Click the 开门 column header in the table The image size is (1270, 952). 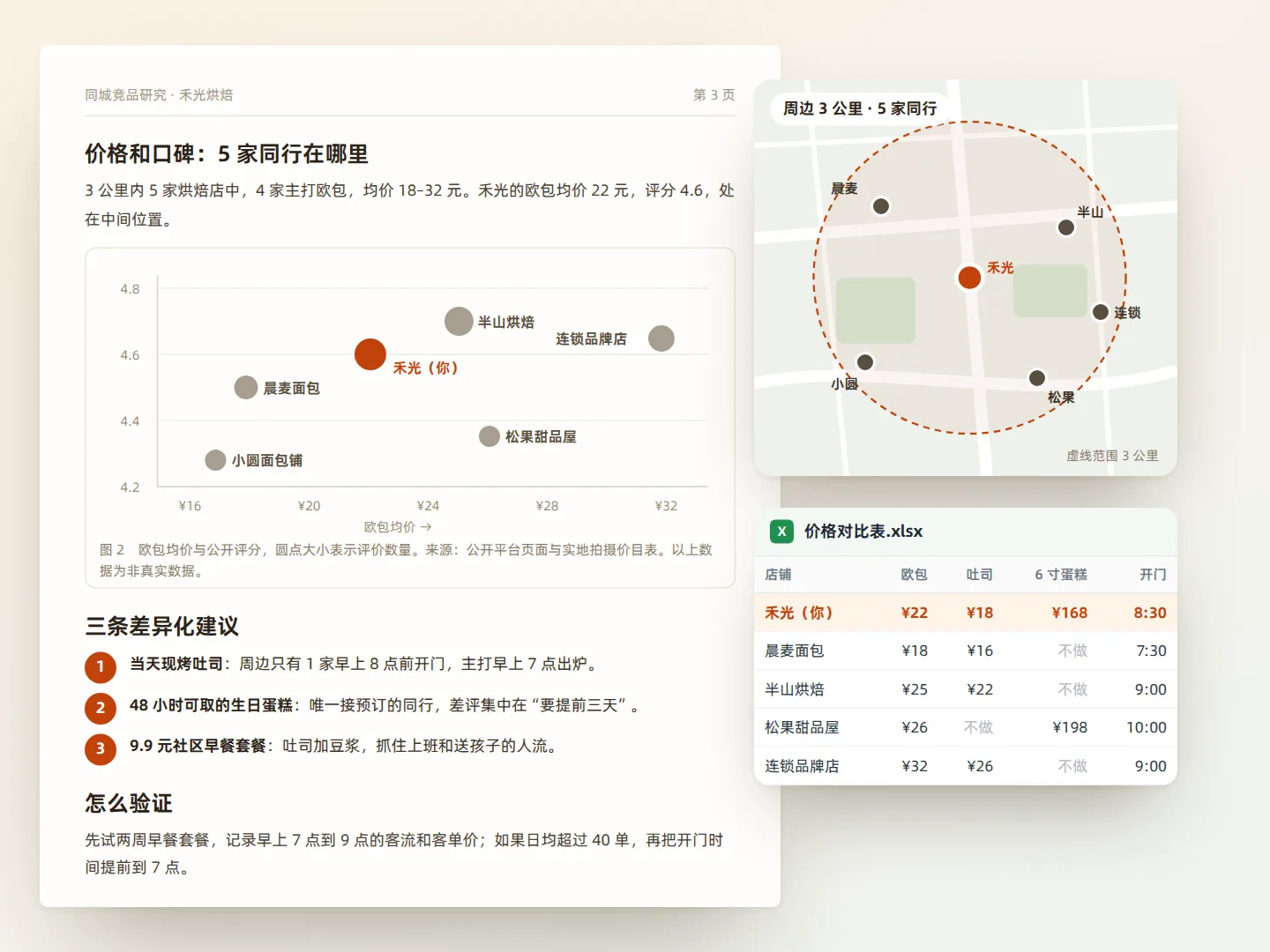(x=1153, y=575)
